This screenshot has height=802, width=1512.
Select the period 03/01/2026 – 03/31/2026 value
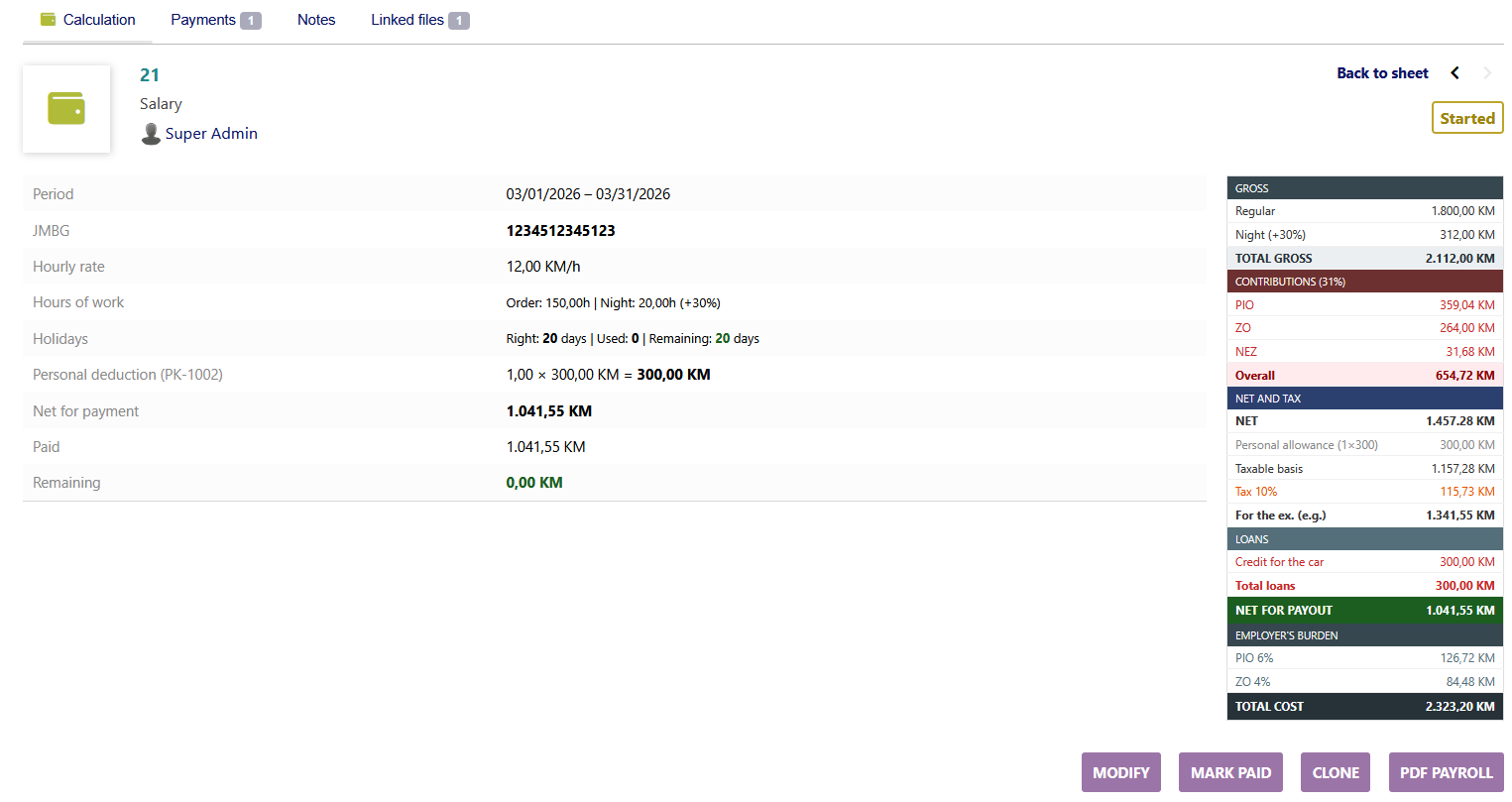[588, 194]
